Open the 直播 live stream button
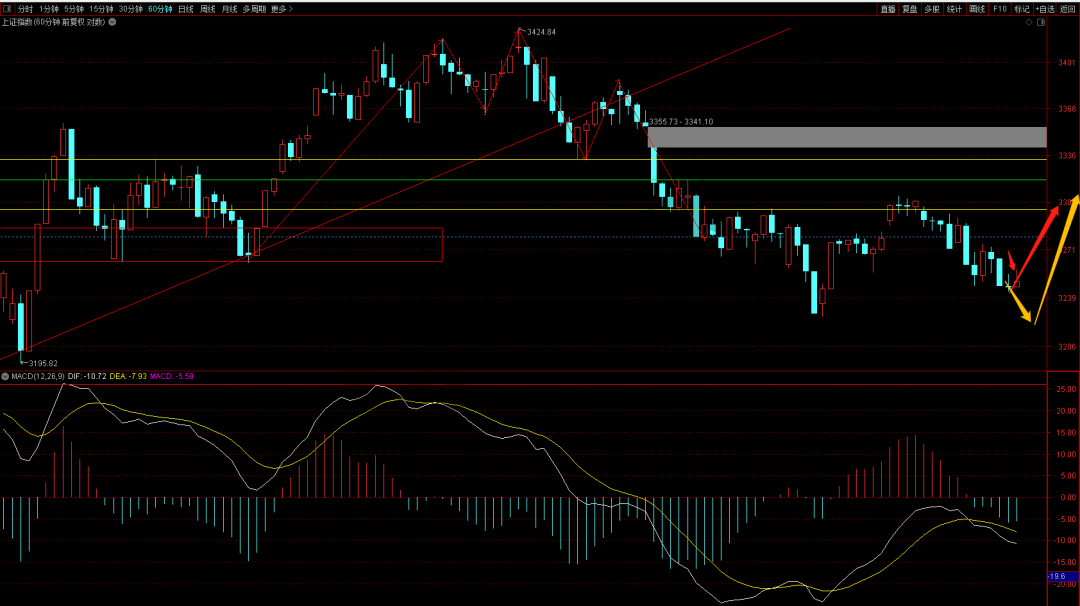This screenshot has height=606, width=1080. pos(888,8)
